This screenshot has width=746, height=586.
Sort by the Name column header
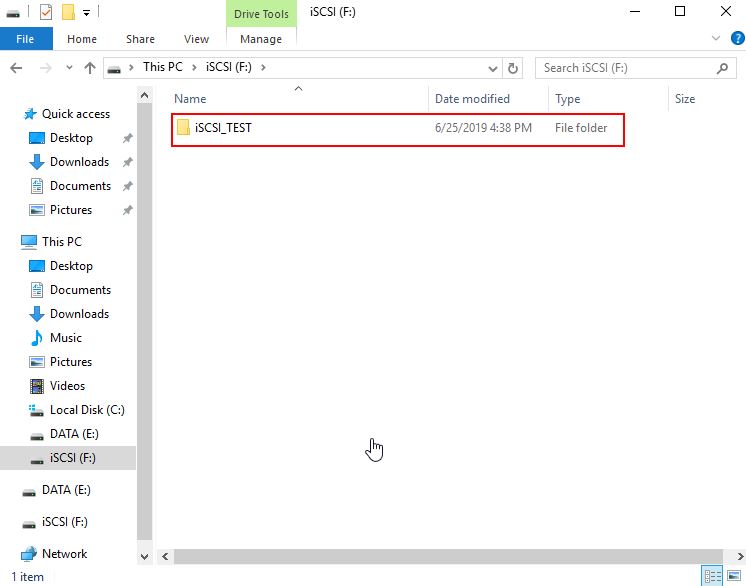tap(190, 99)
